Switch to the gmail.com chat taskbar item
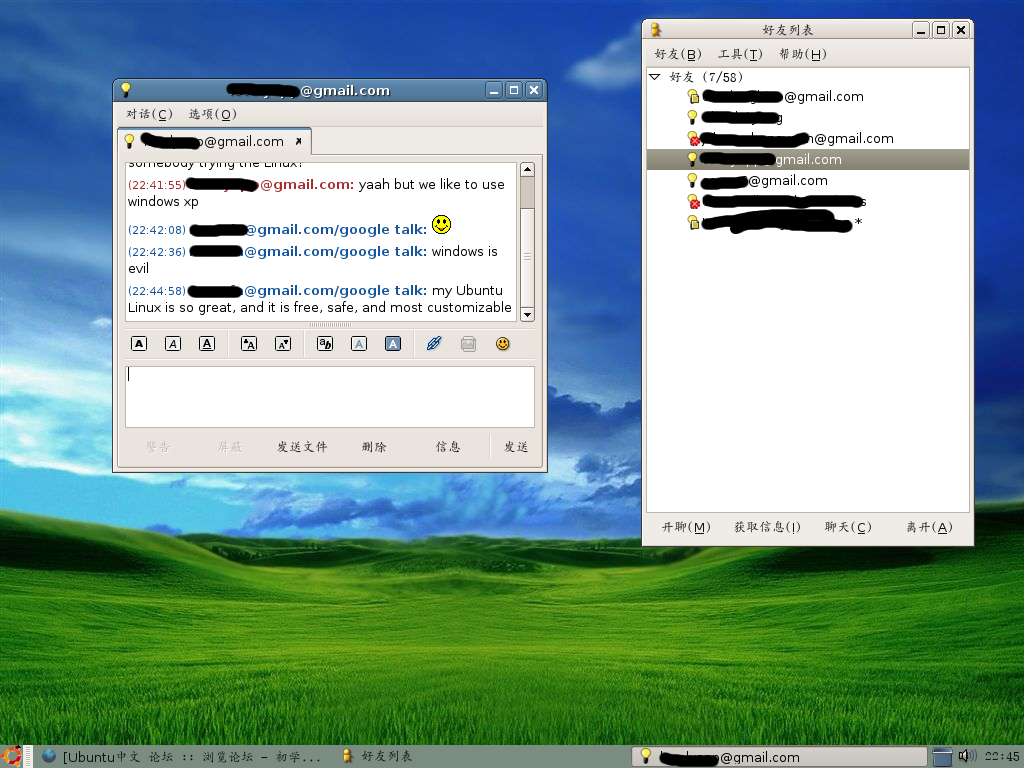Image resolution: width=1024 pixels, height=768 pixels. 779,757
